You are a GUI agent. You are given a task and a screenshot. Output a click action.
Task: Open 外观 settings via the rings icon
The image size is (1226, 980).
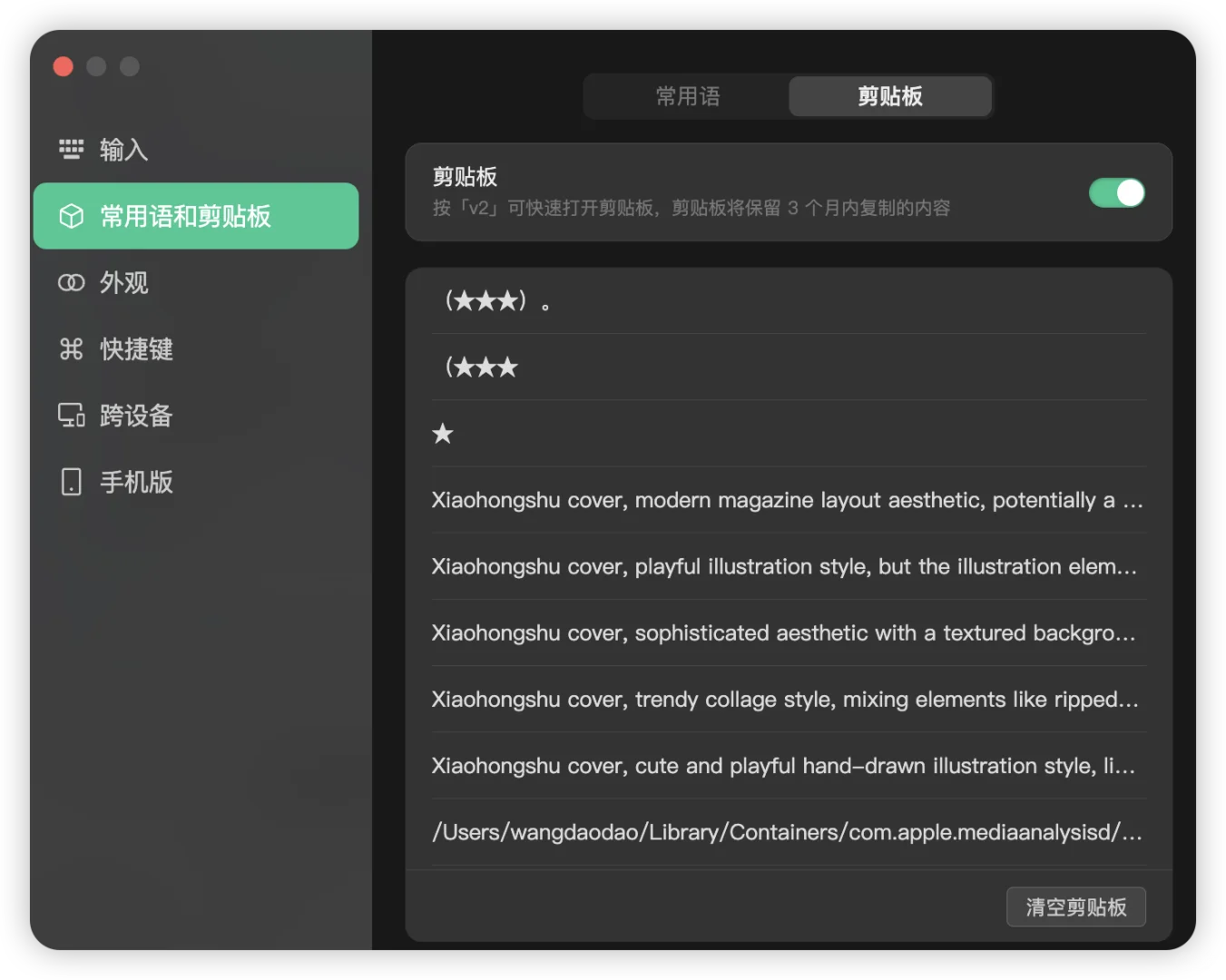coord(71,282)
